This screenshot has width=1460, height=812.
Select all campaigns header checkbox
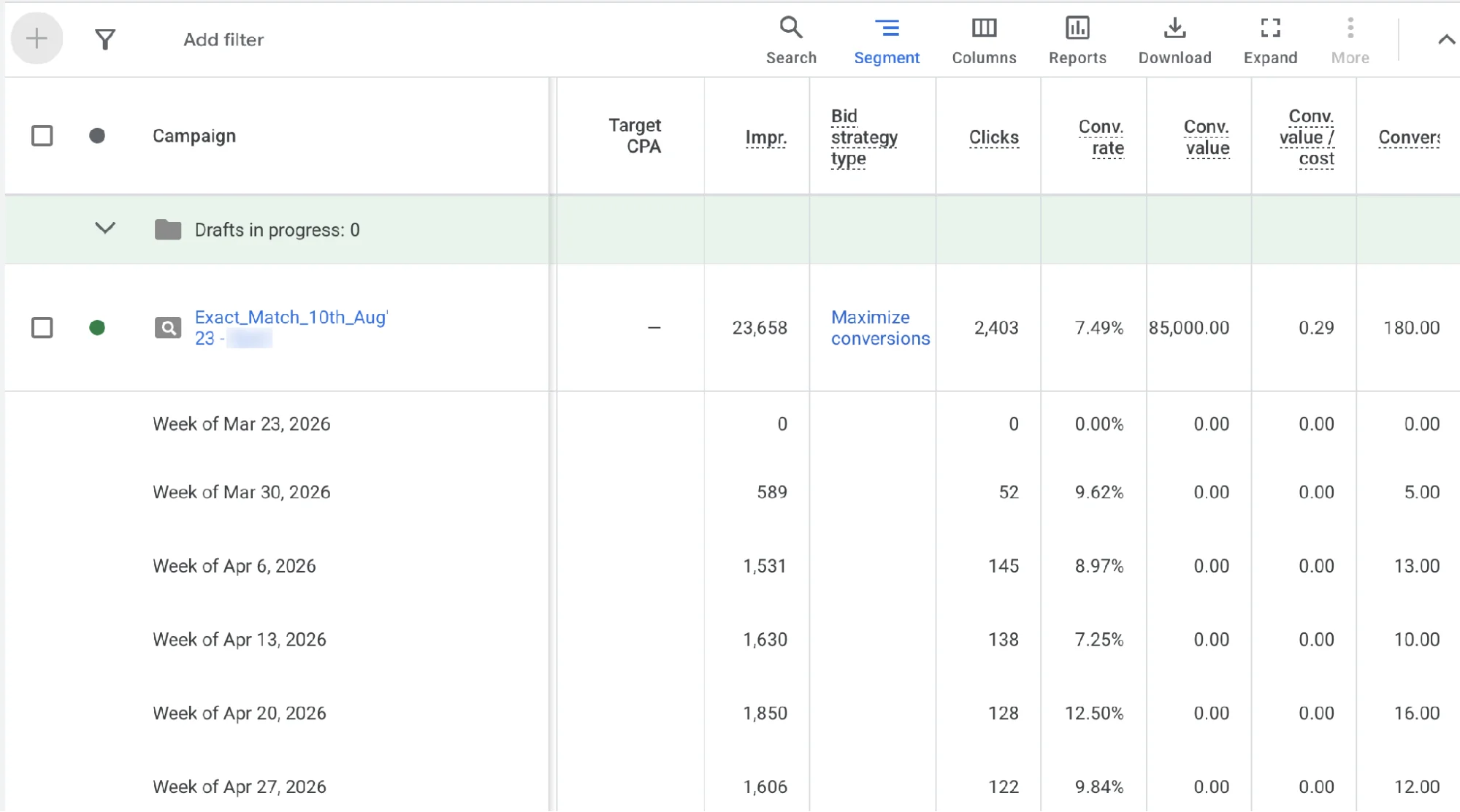tap(42, 136)
